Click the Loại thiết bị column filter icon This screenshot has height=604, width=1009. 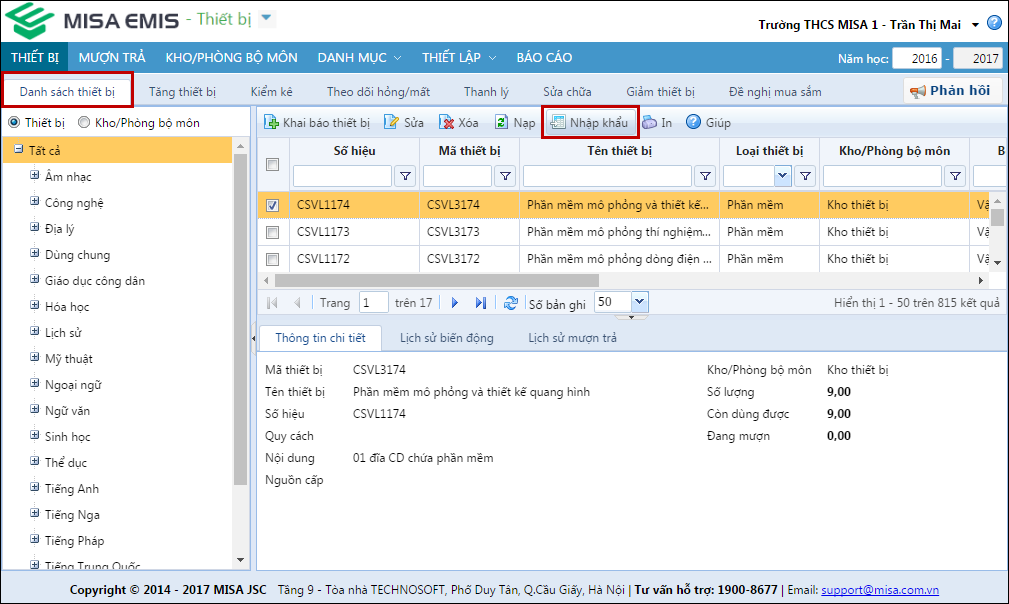point(805,176)
